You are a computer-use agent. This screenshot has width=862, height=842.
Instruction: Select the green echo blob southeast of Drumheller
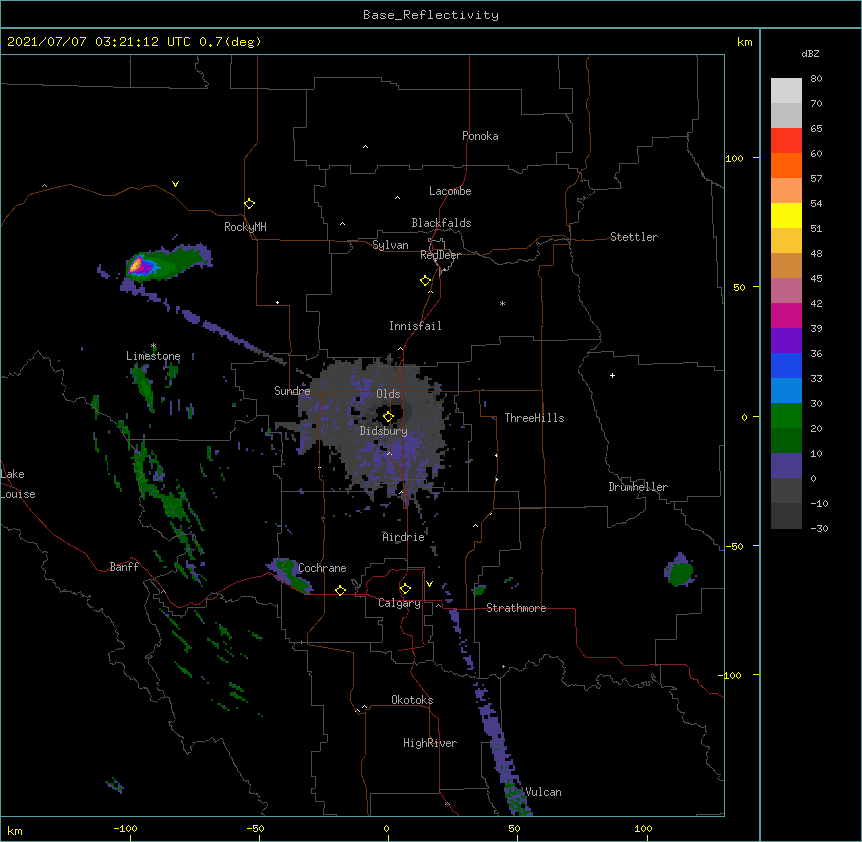coord(681,573)
